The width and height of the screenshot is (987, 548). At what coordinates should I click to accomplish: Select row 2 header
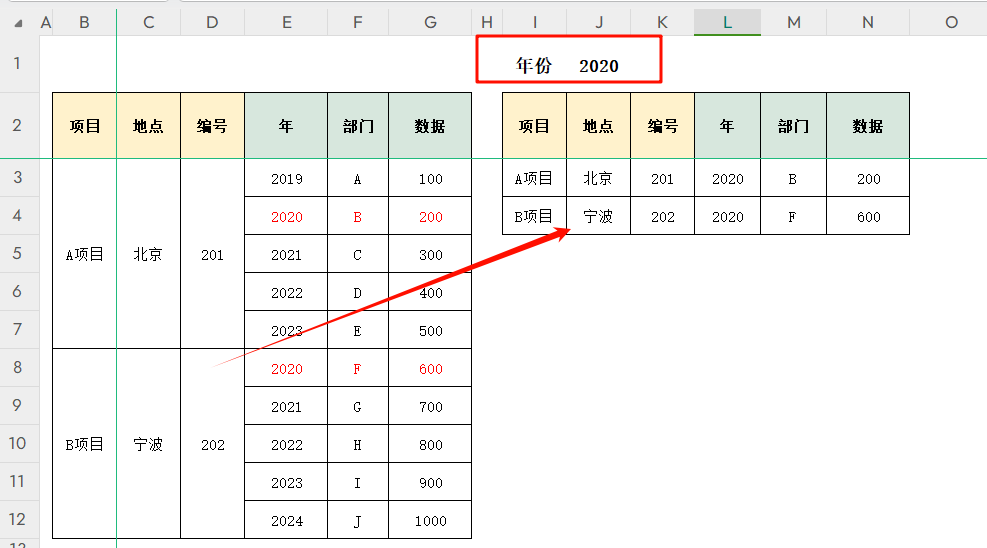click(x=19, y=125)
